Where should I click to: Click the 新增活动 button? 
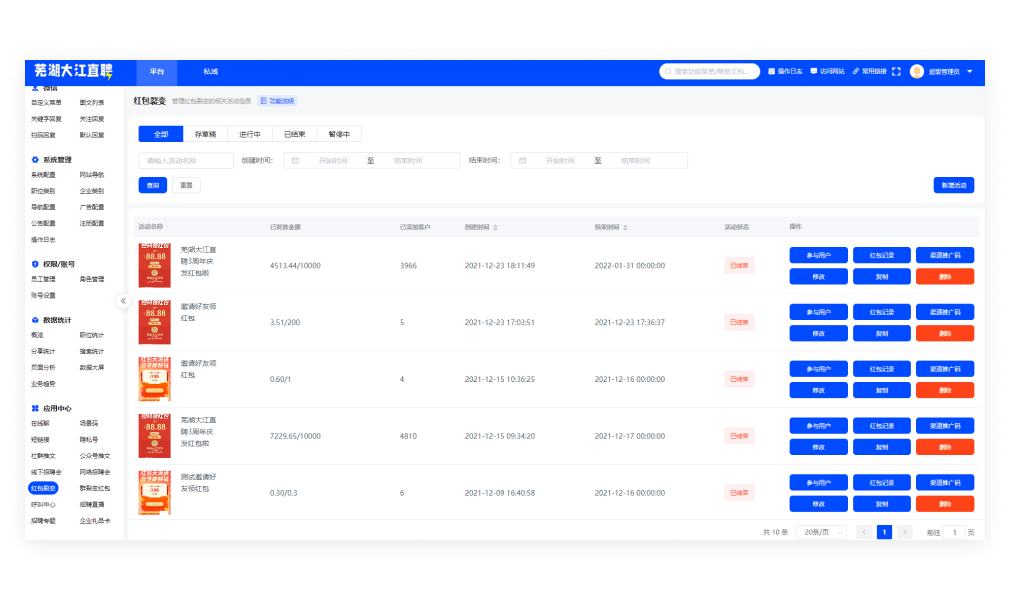pos(953,185)
